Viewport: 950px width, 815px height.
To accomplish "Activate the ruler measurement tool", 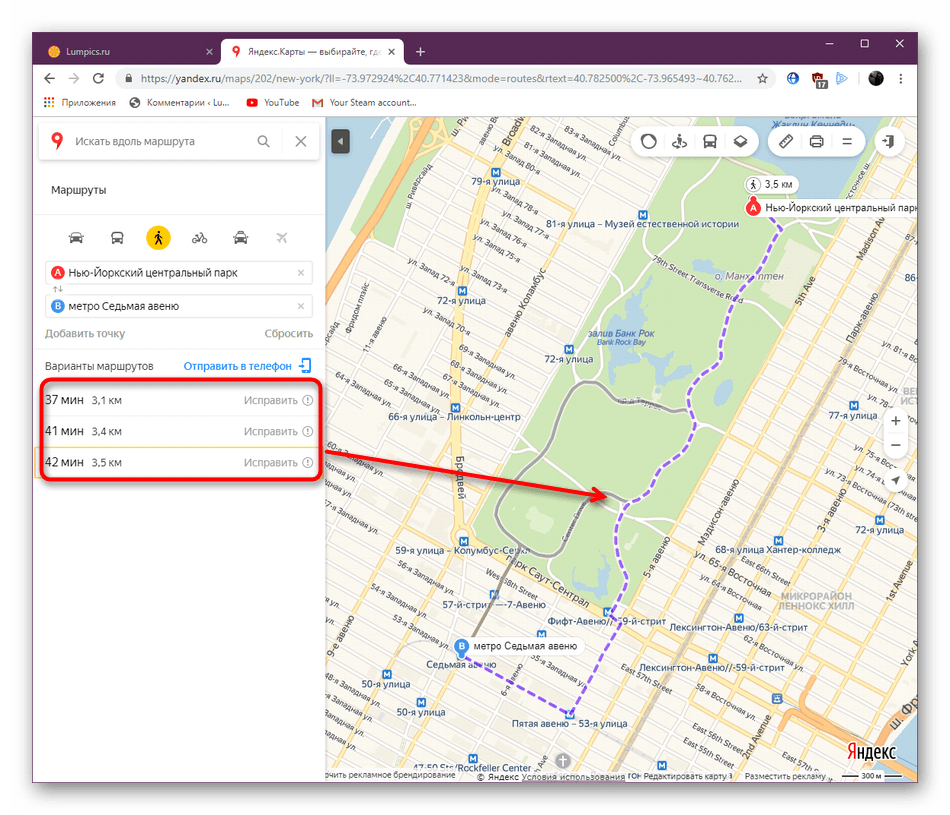I will click(786, 141).
